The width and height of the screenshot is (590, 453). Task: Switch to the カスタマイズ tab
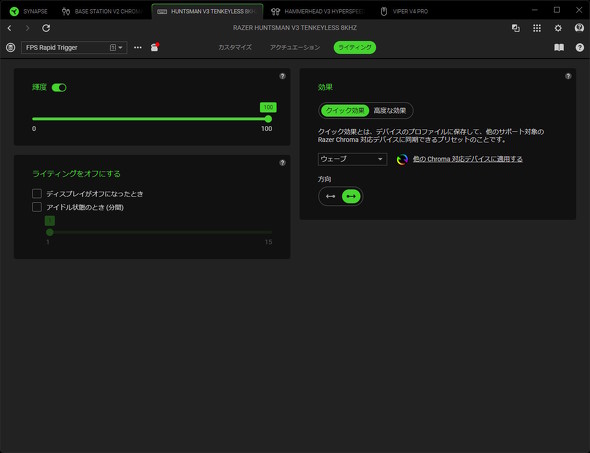235,47
